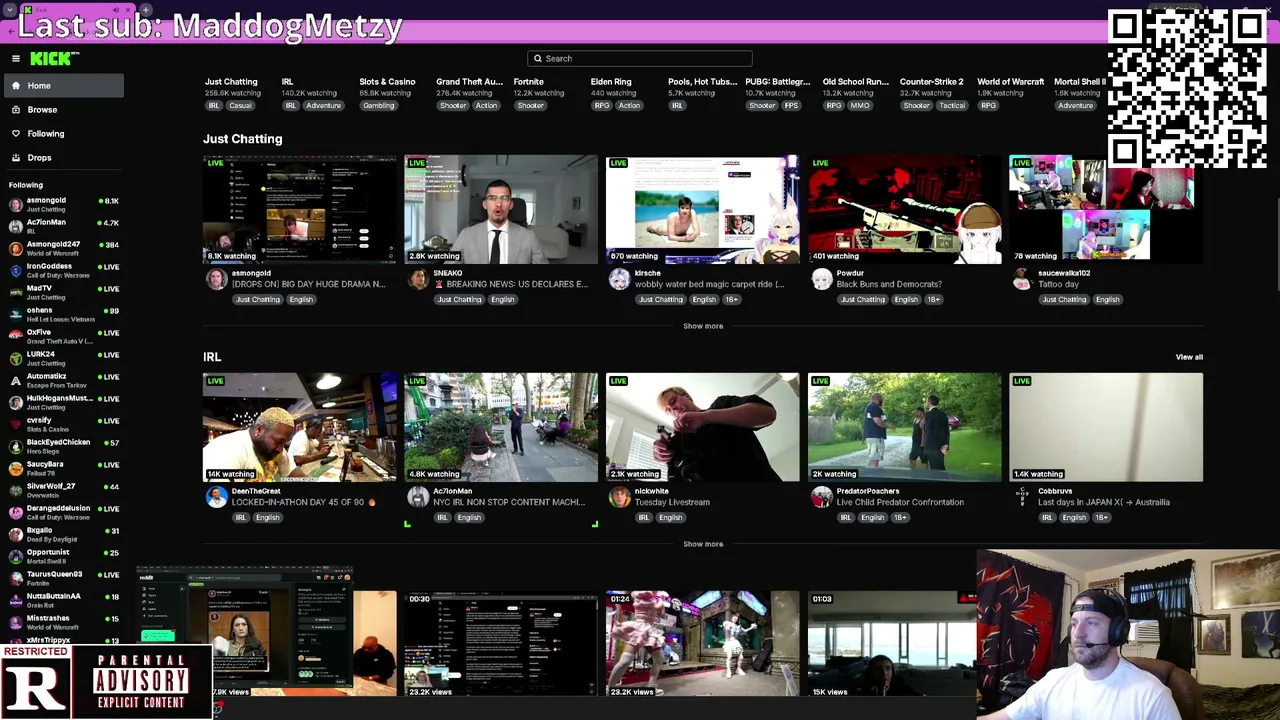
Task: Click the MMO tag under Old School RuneScape
Action: click(860, 106)
